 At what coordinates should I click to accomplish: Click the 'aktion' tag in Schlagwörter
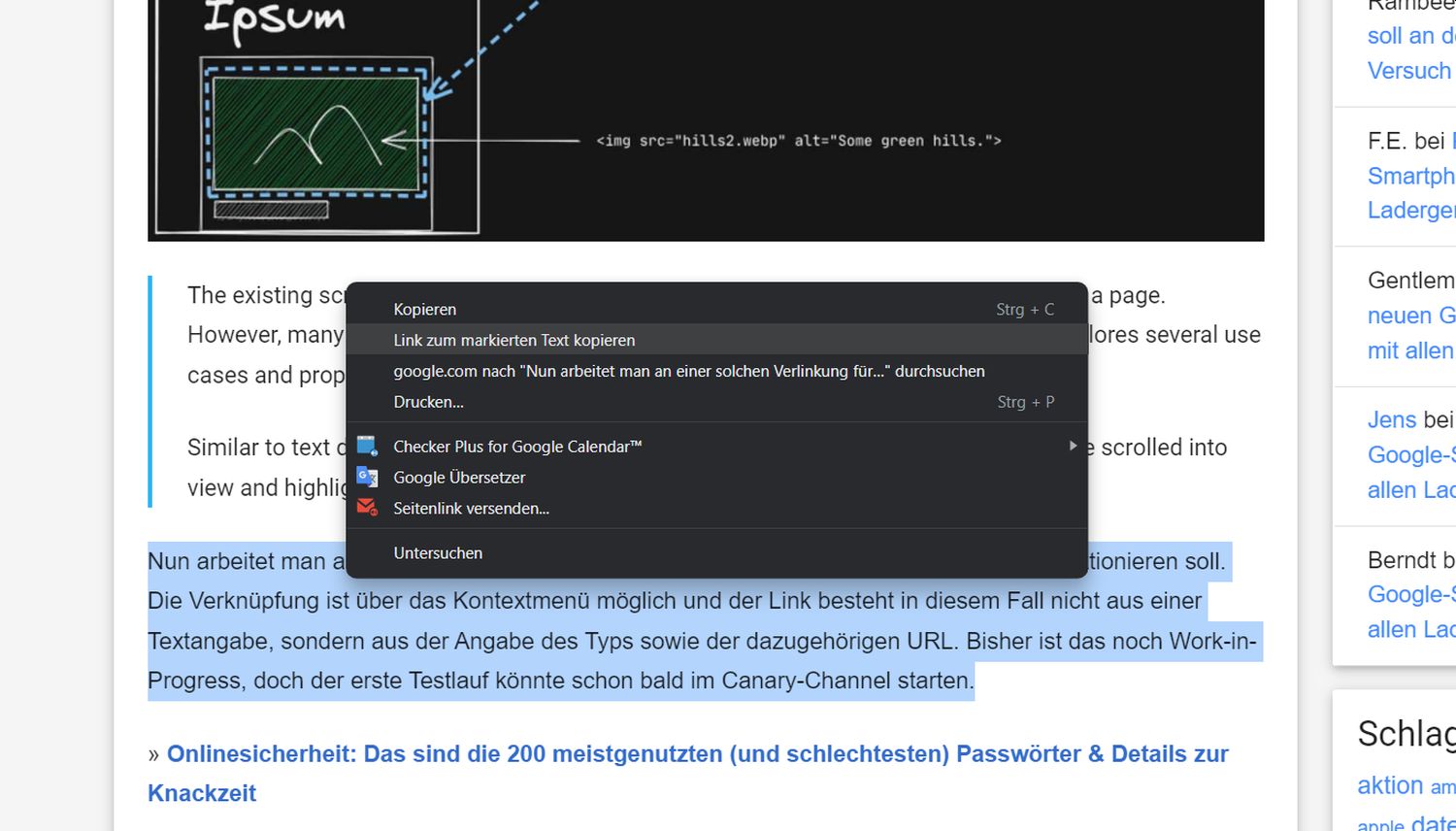(1389, 785)
